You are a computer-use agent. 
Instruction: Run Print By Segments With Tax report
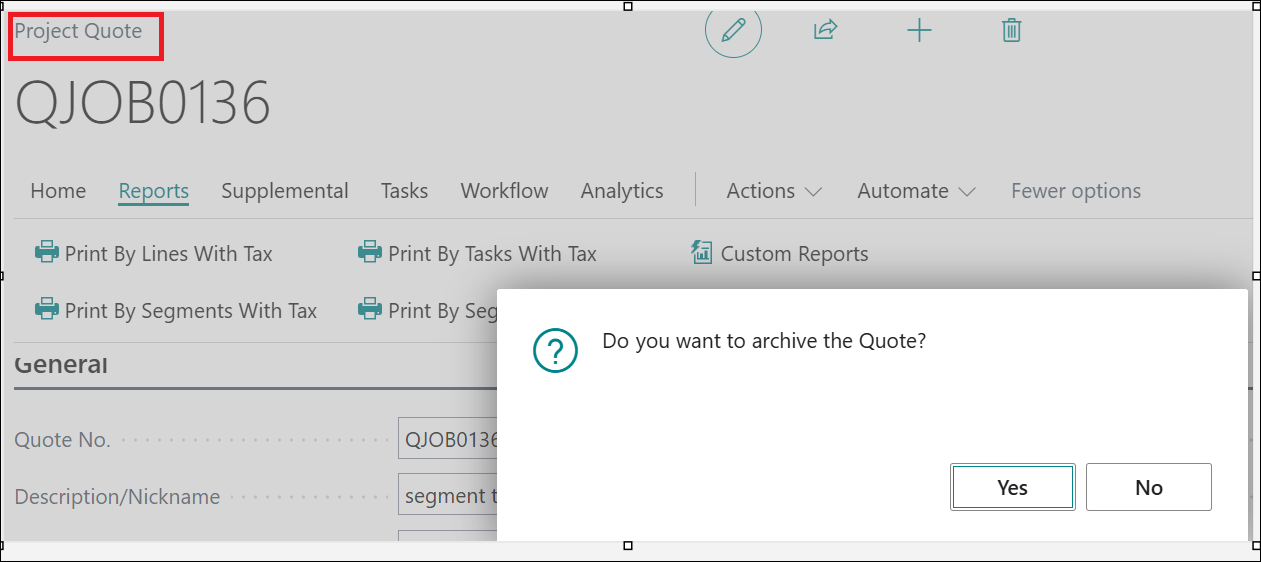pos(176,311)
